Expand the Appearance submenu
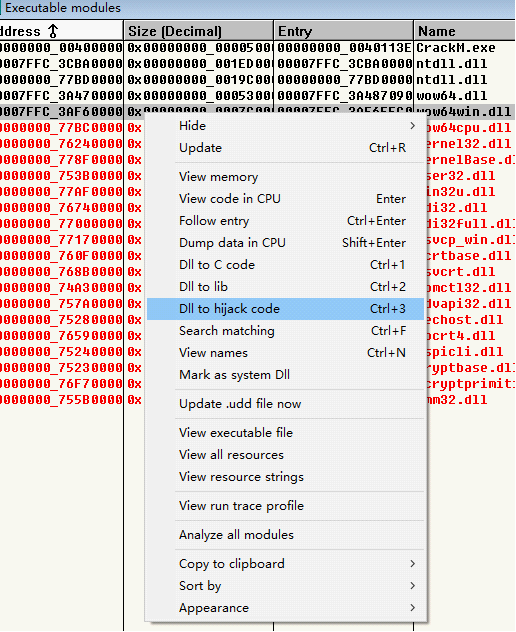 tap(285, 608)
